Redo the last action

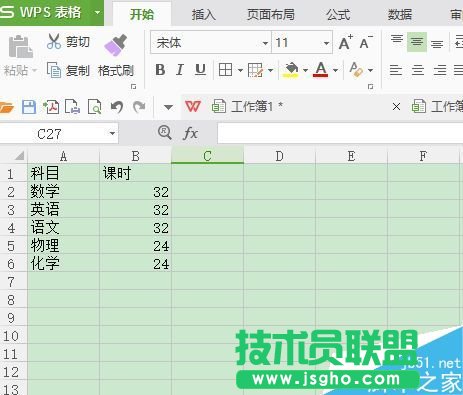click(139, 107)
